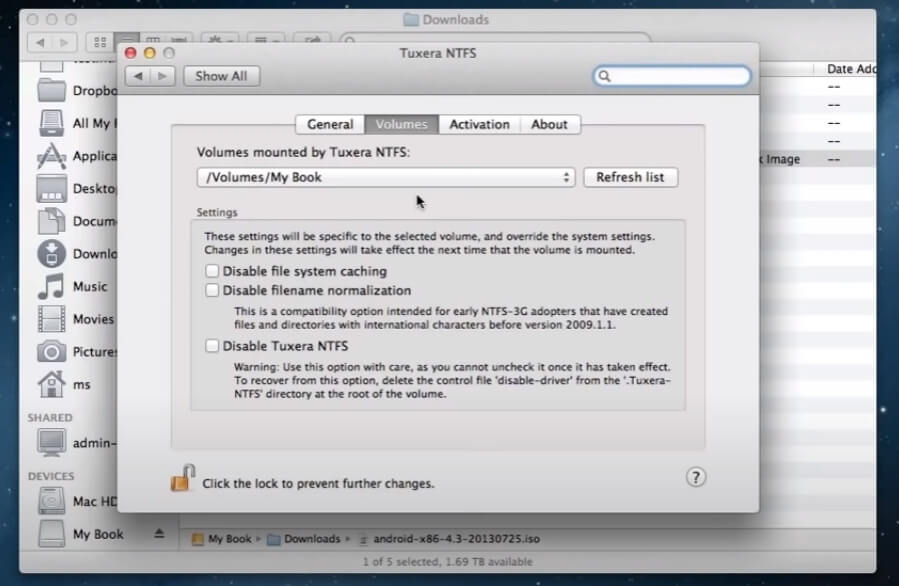Click the Show All button
Image resolution: width=899 pixels, height=586 pixels.
[221, 76]
